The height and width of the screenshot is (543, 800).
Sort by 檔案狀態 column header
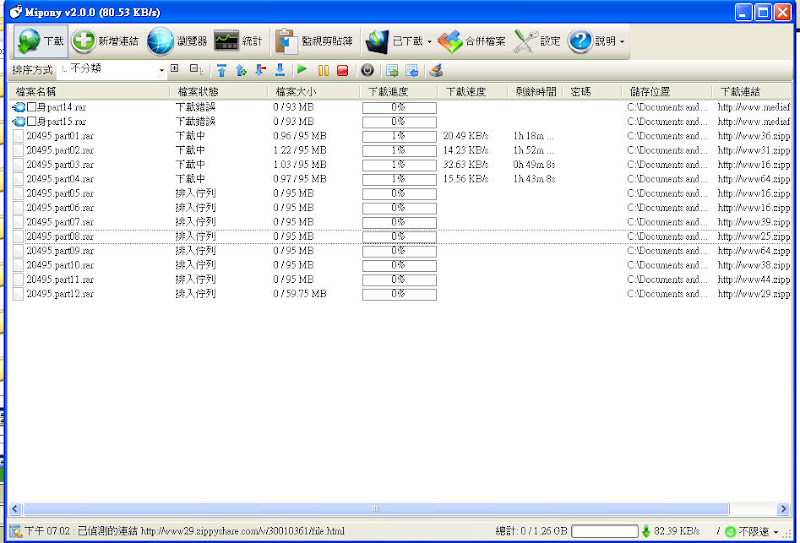(219, 91)
